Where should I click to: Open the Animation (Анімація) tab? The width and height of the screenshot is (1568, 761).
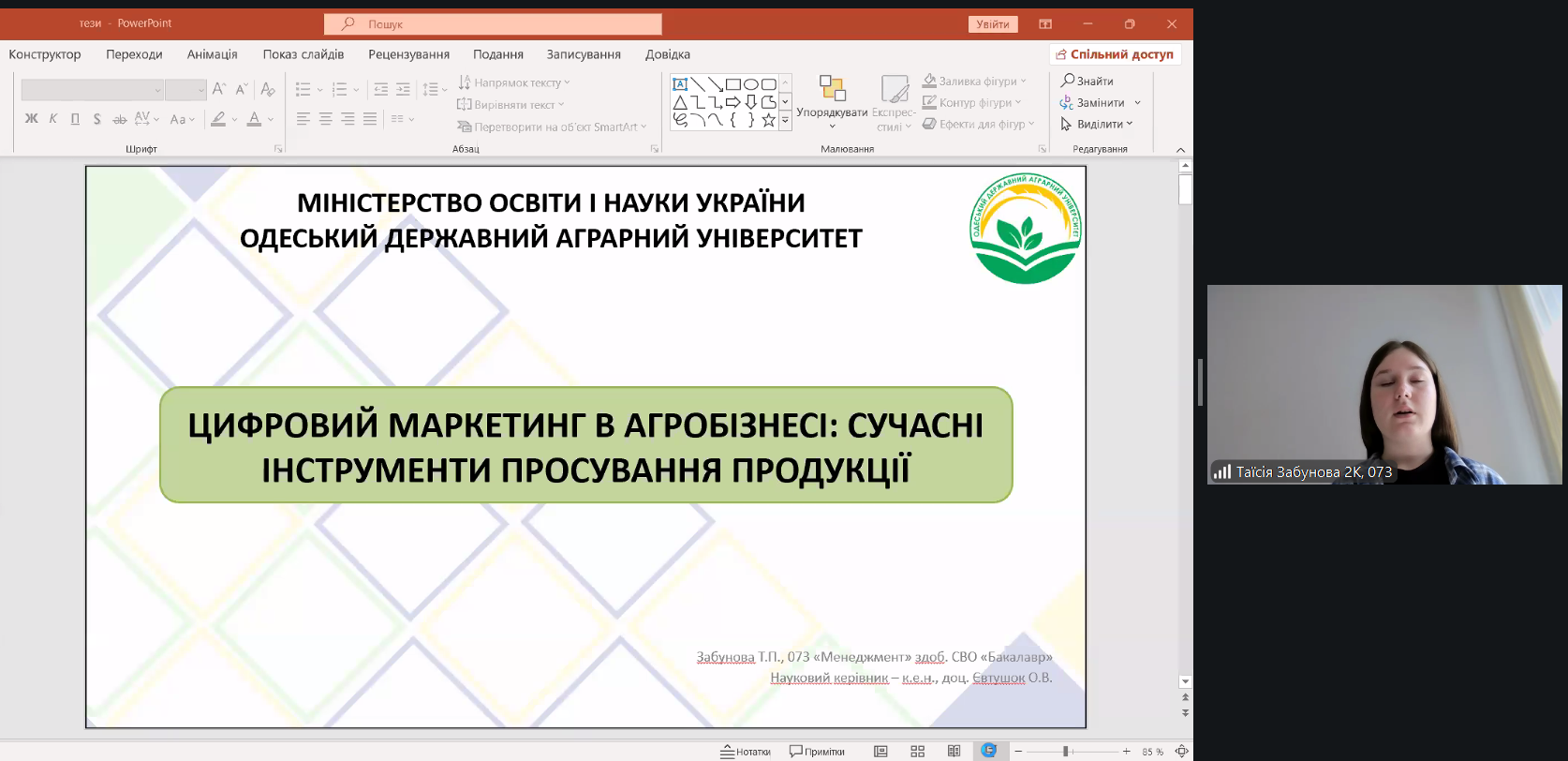[212, 54]
